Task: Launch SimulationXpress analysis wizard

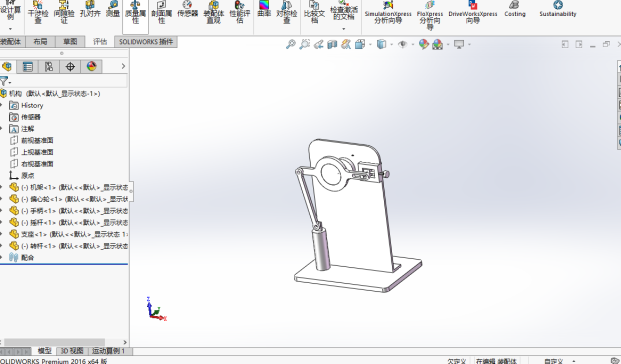Action: click(x=388, y=12)
